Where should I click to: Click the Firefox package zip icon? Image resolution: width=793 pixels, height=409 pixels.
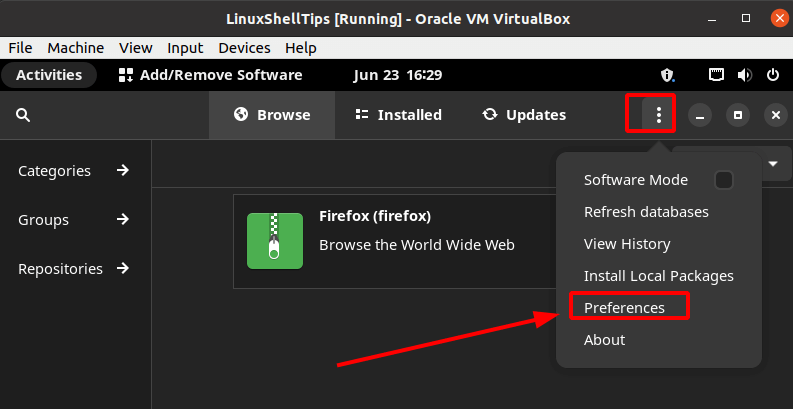(275, 241)
